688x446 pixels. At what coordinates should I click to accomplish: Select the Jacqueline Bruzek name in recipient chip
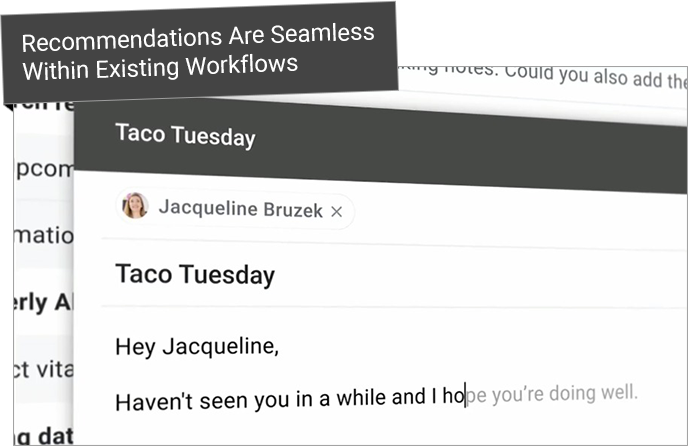(x=240, y=209)
